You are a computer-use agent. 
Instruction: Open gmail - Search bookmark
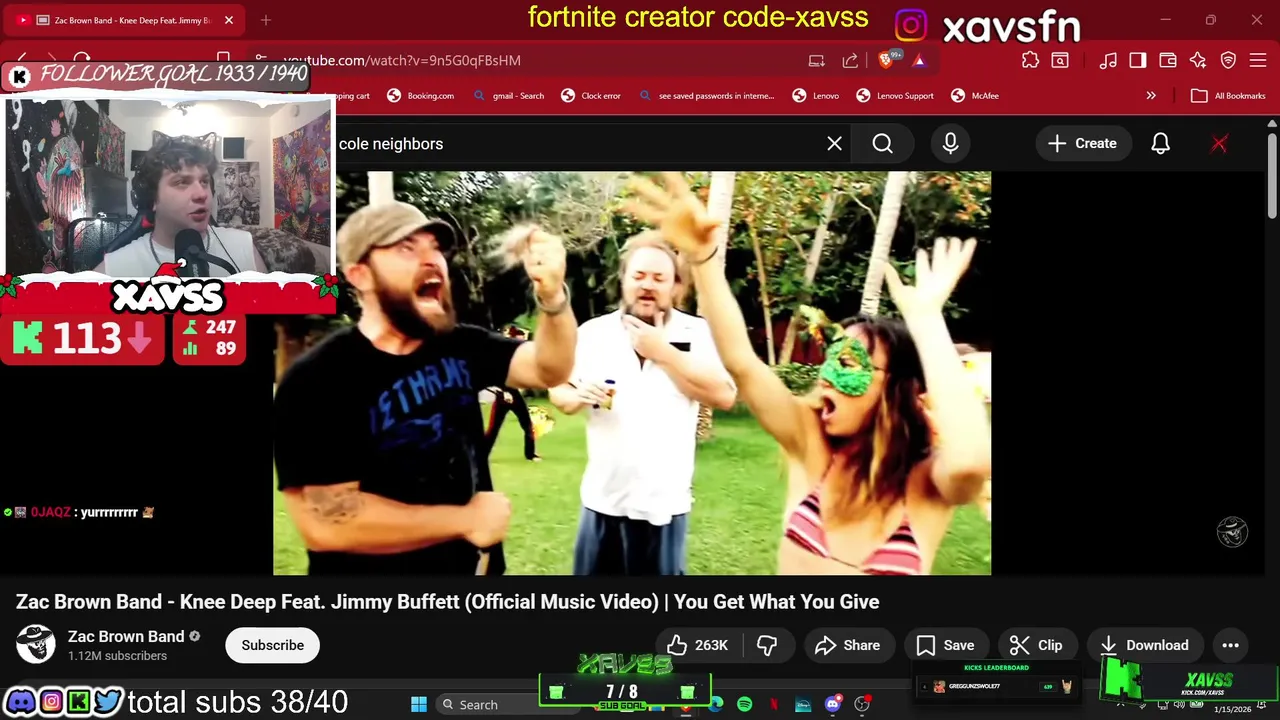tap(509, 96)
